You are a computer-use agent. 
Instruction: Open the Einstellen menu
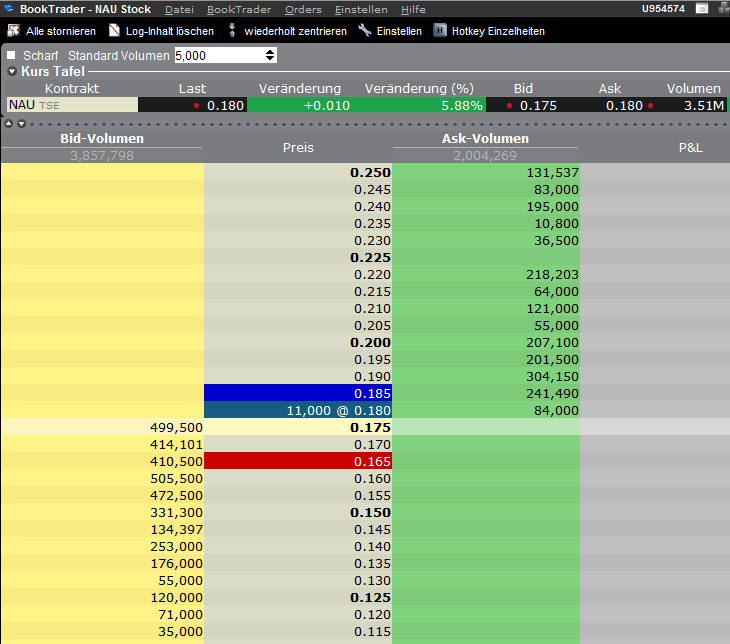click(361, 9)
